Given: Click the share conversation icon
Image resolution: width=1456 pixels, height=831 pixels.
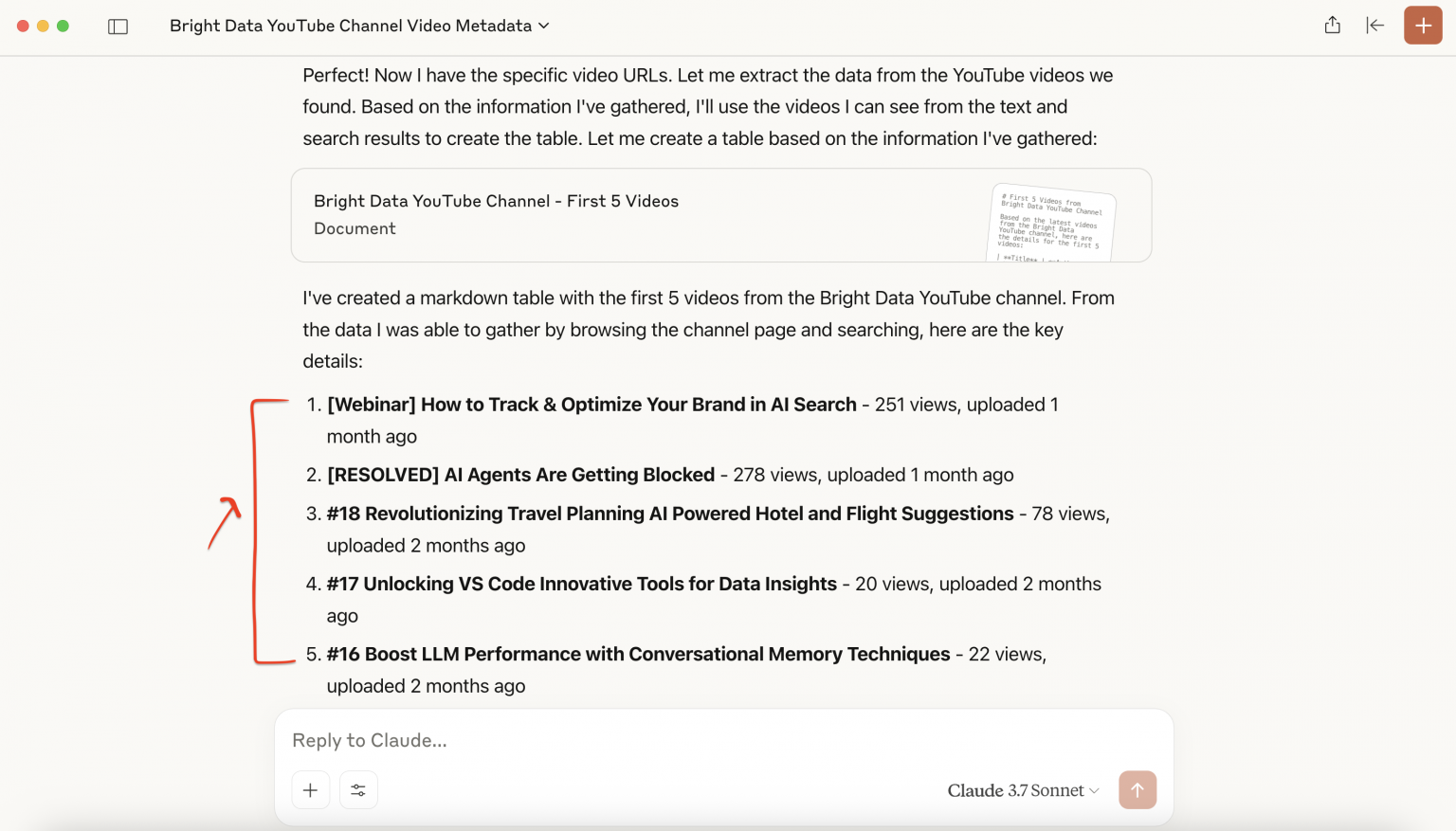Looking at the screenshot, I should coord(1332,26).
